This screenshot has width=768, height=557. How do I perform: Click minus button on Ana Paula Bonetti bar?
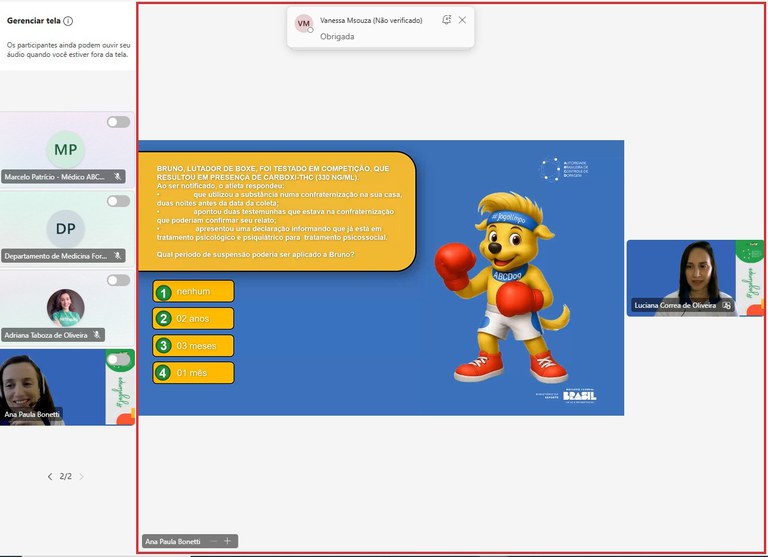[x=212, y=541]
